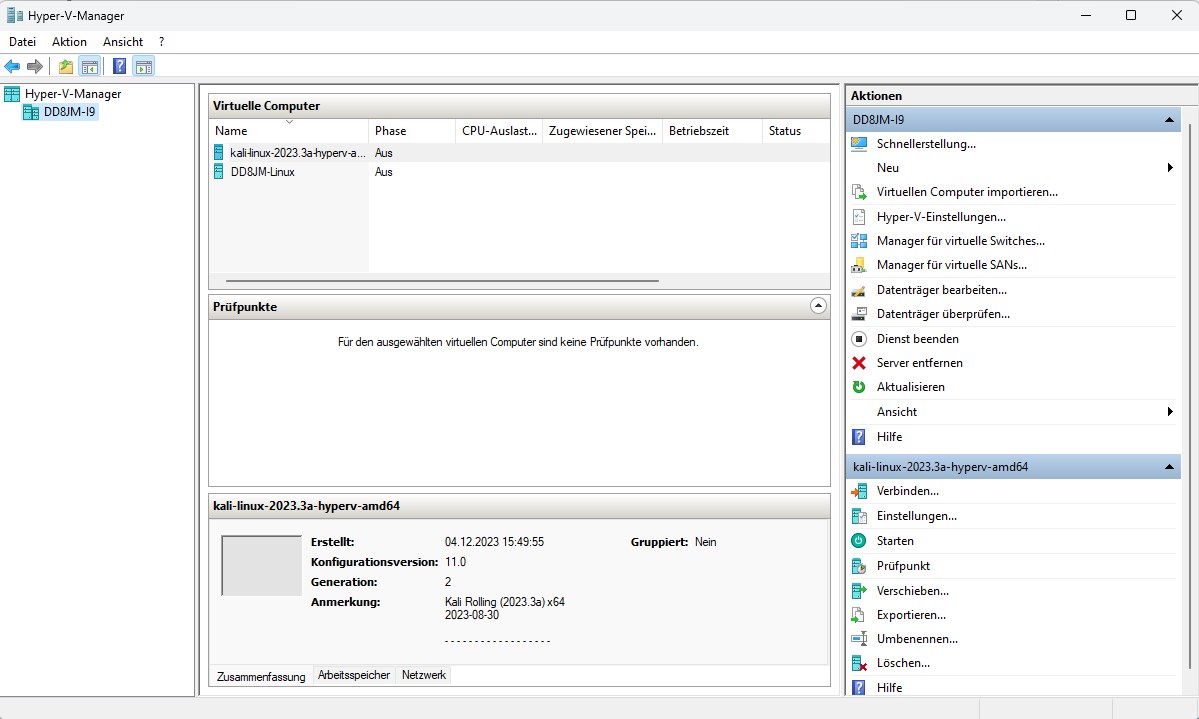This screenshot has width=1199, height=719.
Task: Click the Virtuellen Computer importieren icon
Action: click(x=859, y=192)
